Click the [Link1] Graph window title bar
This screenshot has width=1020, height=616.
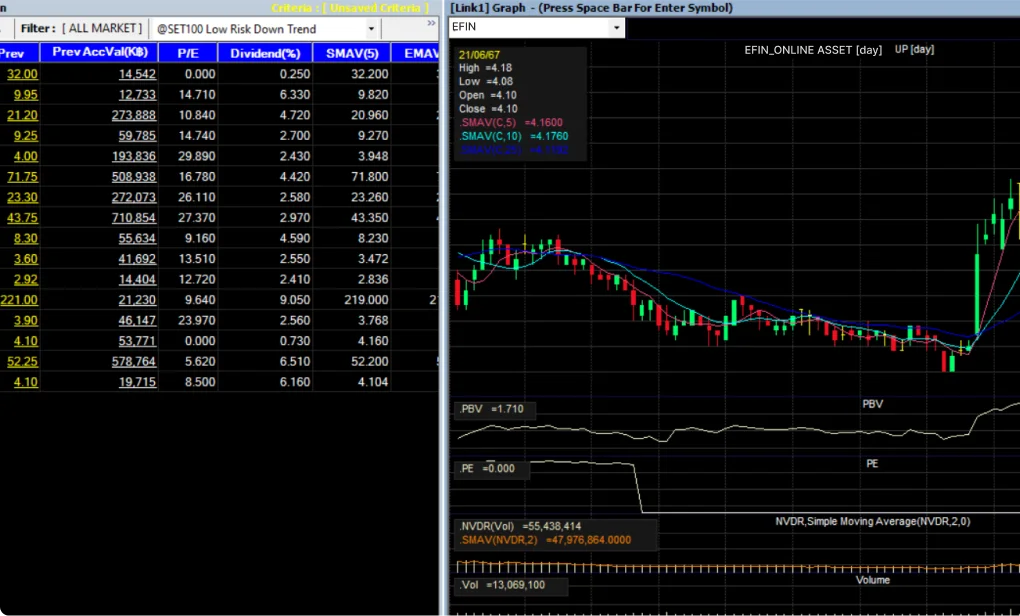(734, 8)
